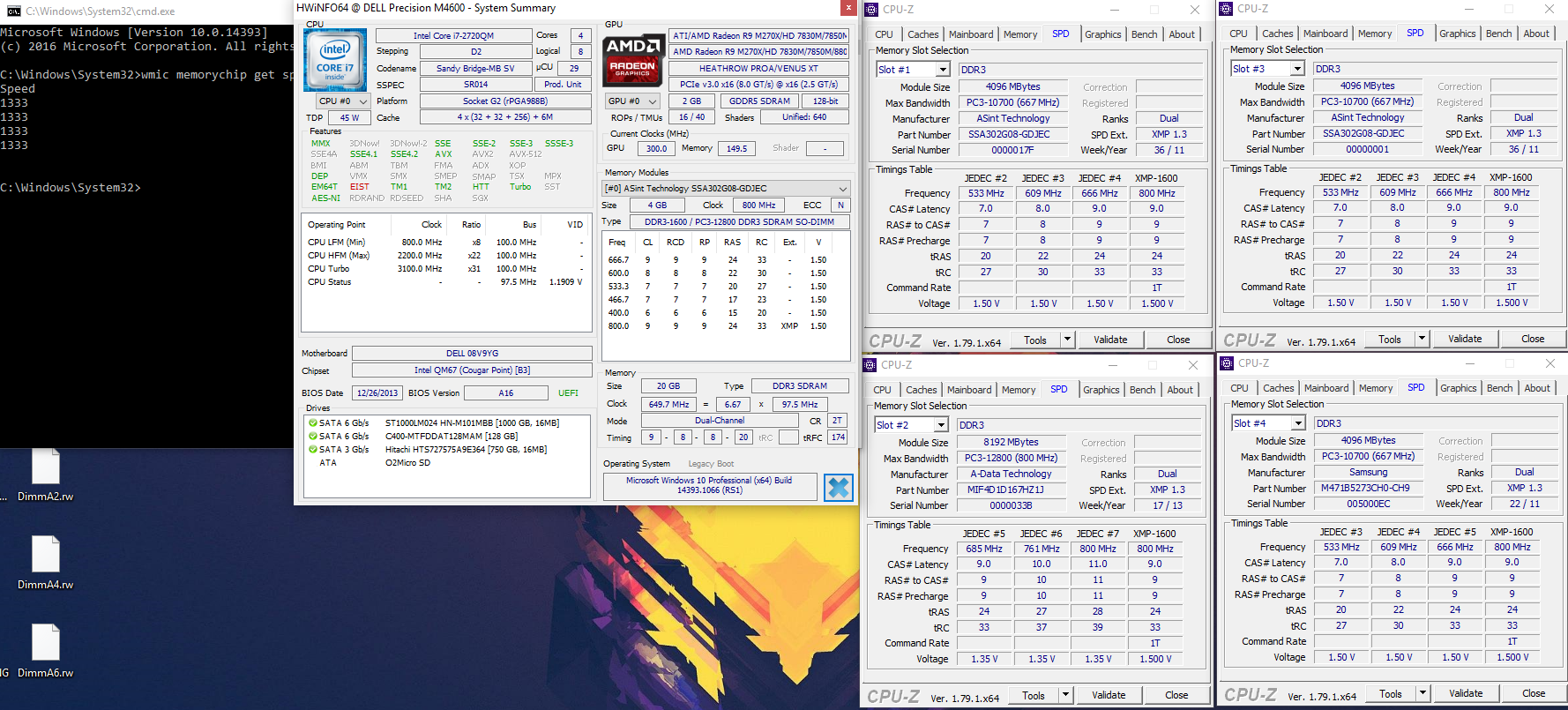Viewport: 1568px width, 710px height.
Task: Click the Dual-Channel memory mode field
Action: point(719,421)
